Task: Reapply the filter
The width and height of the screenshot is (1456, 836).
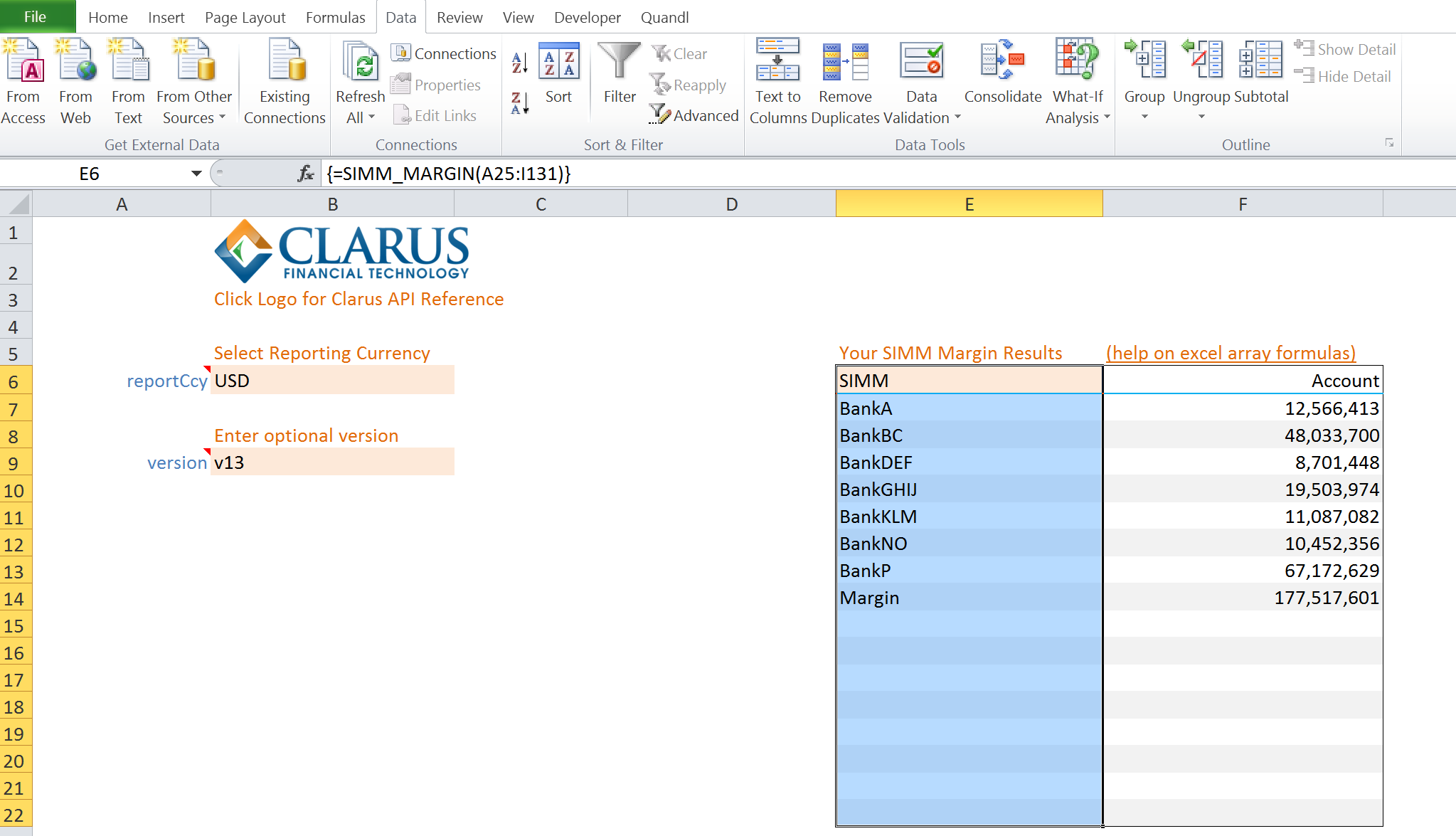Action: (689, 85)
